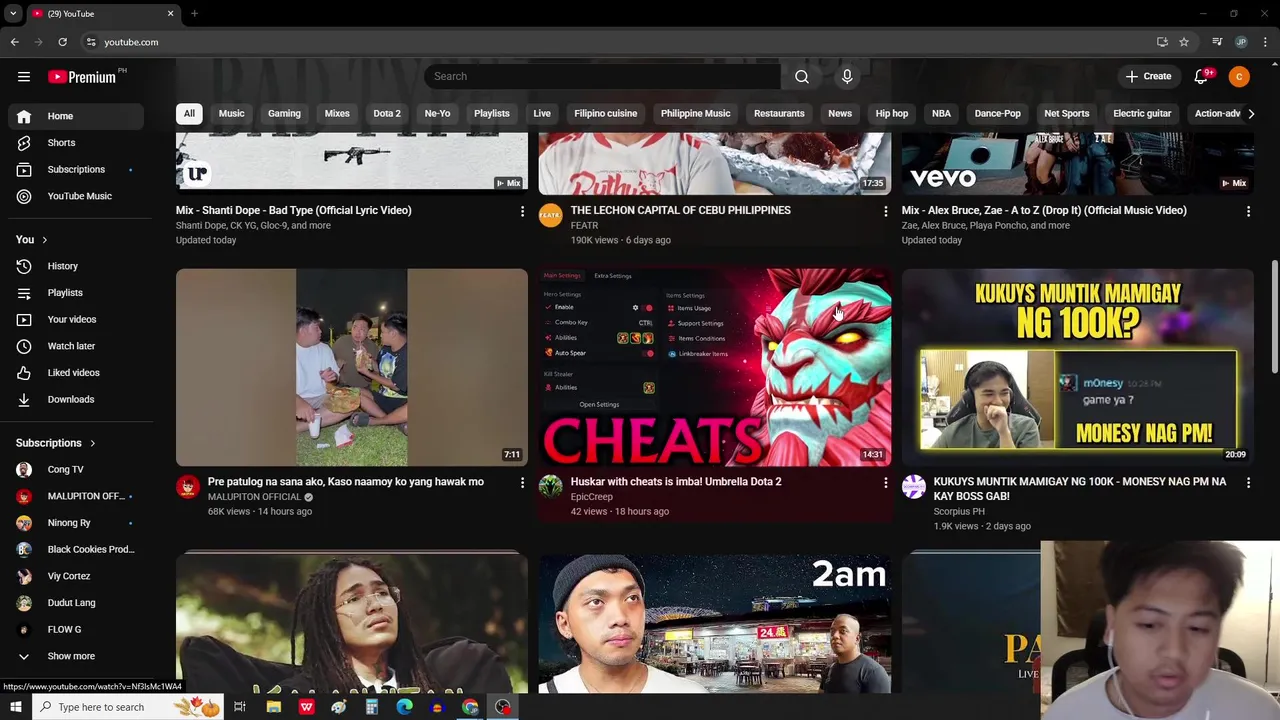This screenshot has width=1280, height=720.
Task: Open the hamburger guide menu
Action: pyautogui.click(x=24, y=76)
